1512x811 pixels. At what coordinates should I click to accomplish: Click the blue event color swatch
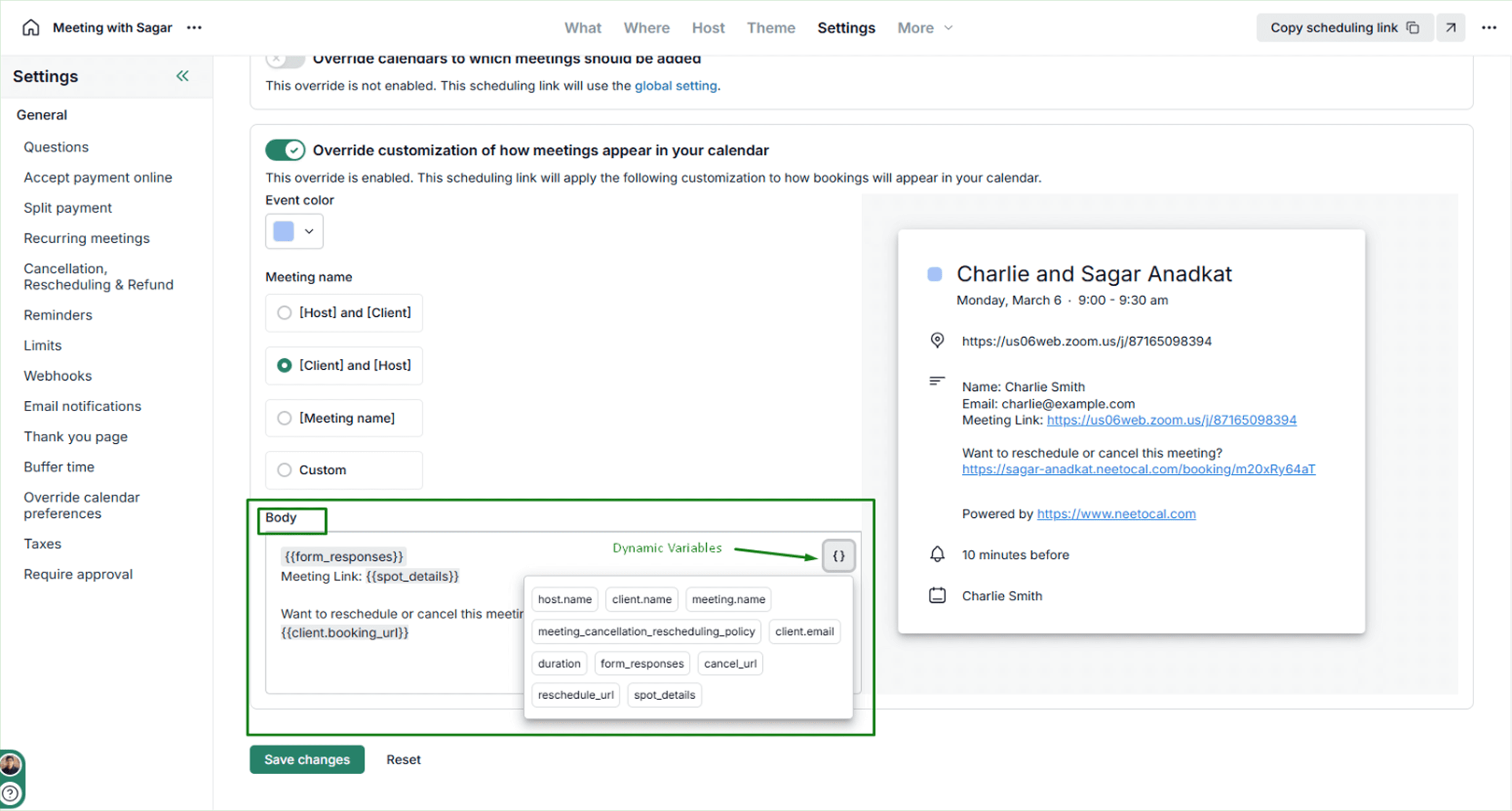pos(283,232)
